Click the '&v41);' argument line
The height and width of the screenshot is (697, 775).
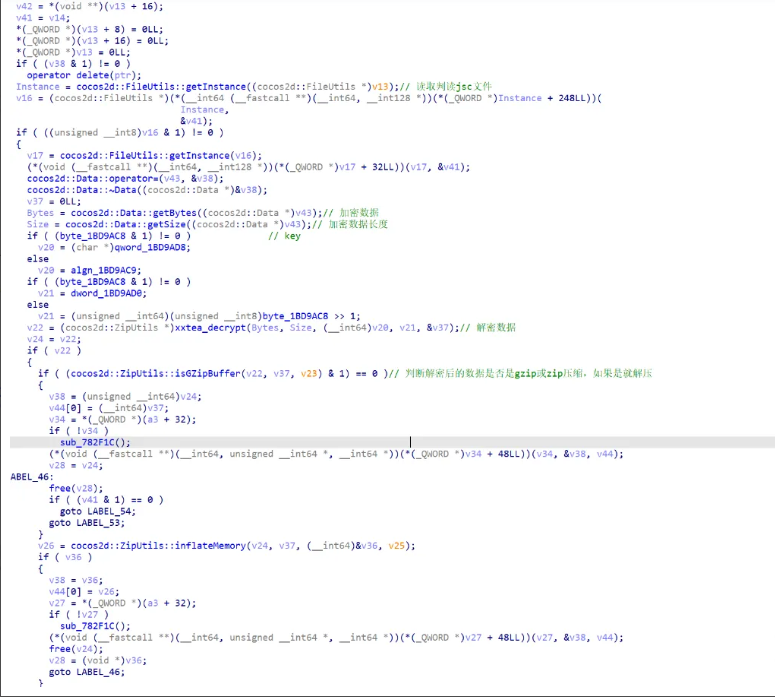point(197,121)
